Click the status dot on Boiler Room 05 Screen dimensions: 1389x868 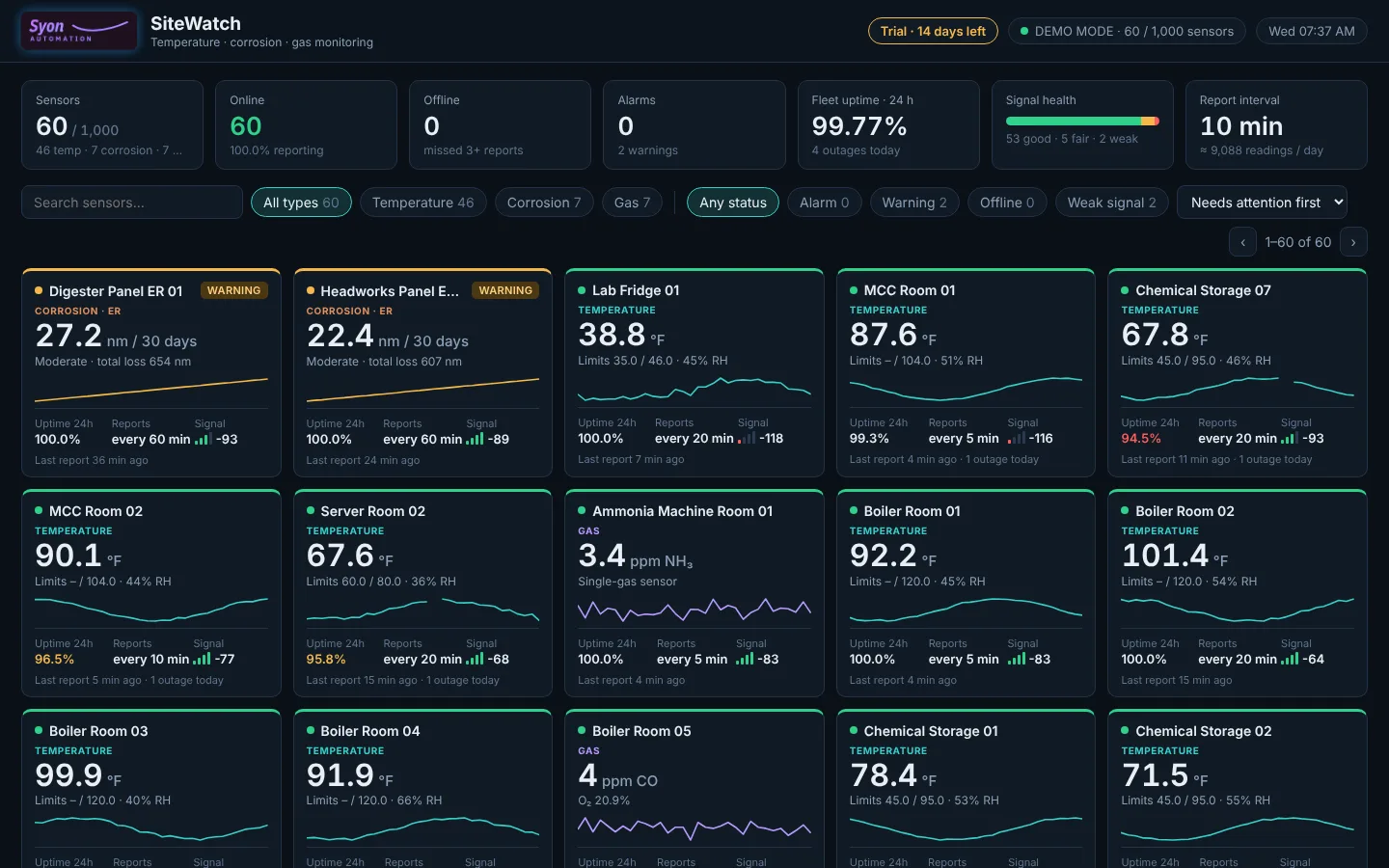582,731
